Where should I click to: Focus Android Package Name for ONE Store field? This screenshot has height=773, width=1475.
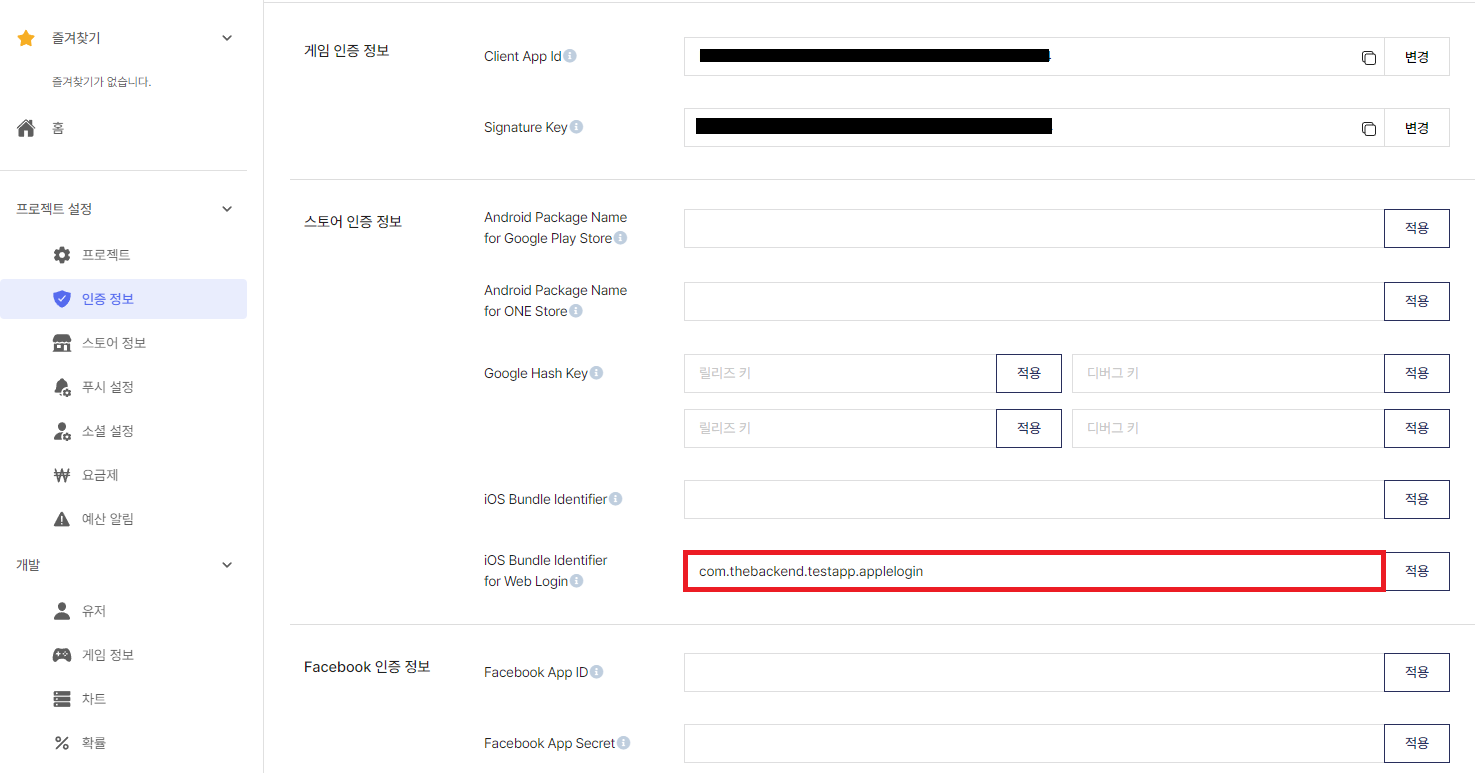pos(1034,301)
